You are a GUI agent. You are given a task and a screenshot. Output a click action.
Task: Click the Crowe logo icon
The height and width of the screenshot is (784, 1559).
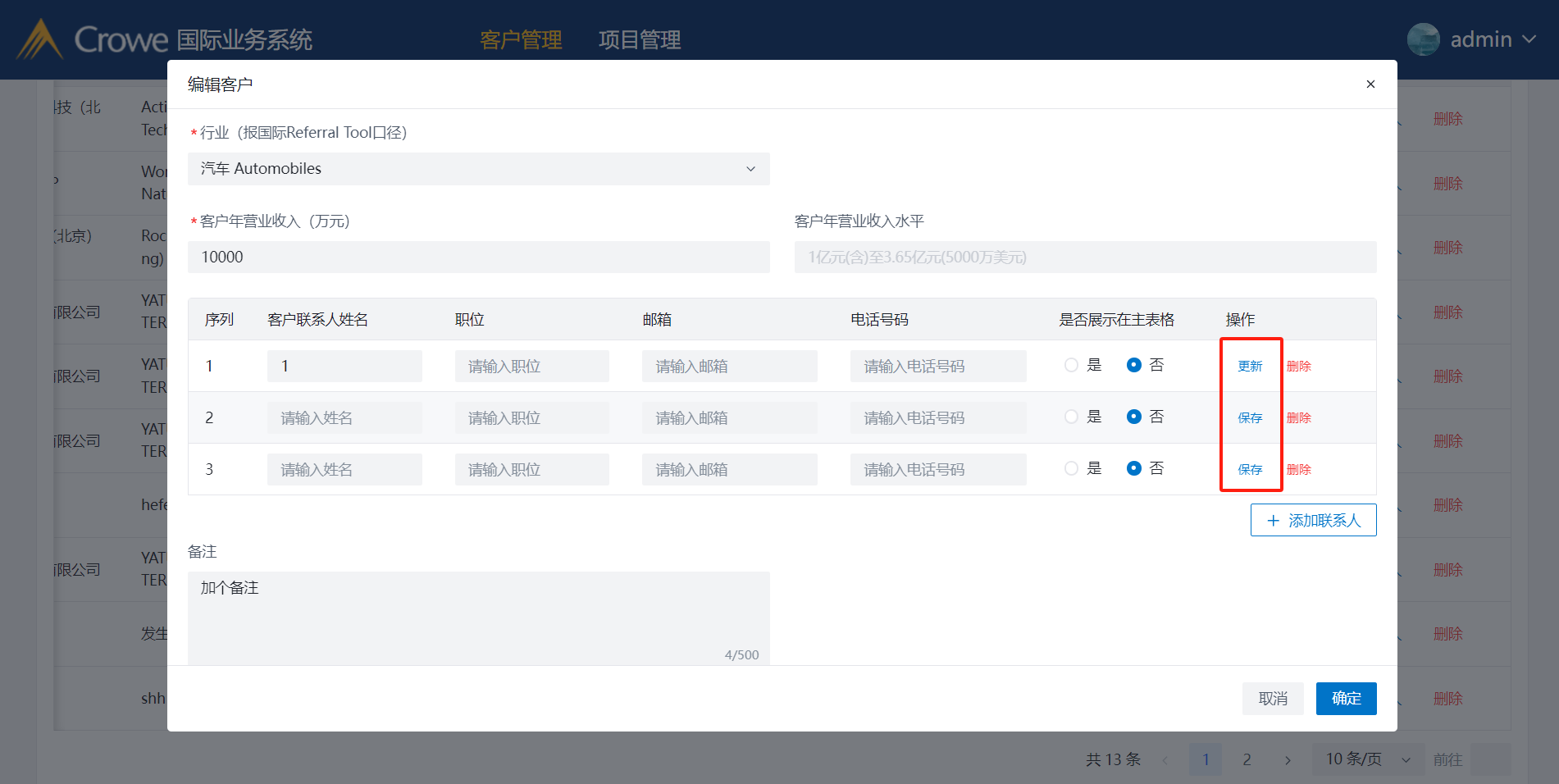[39, 39]
